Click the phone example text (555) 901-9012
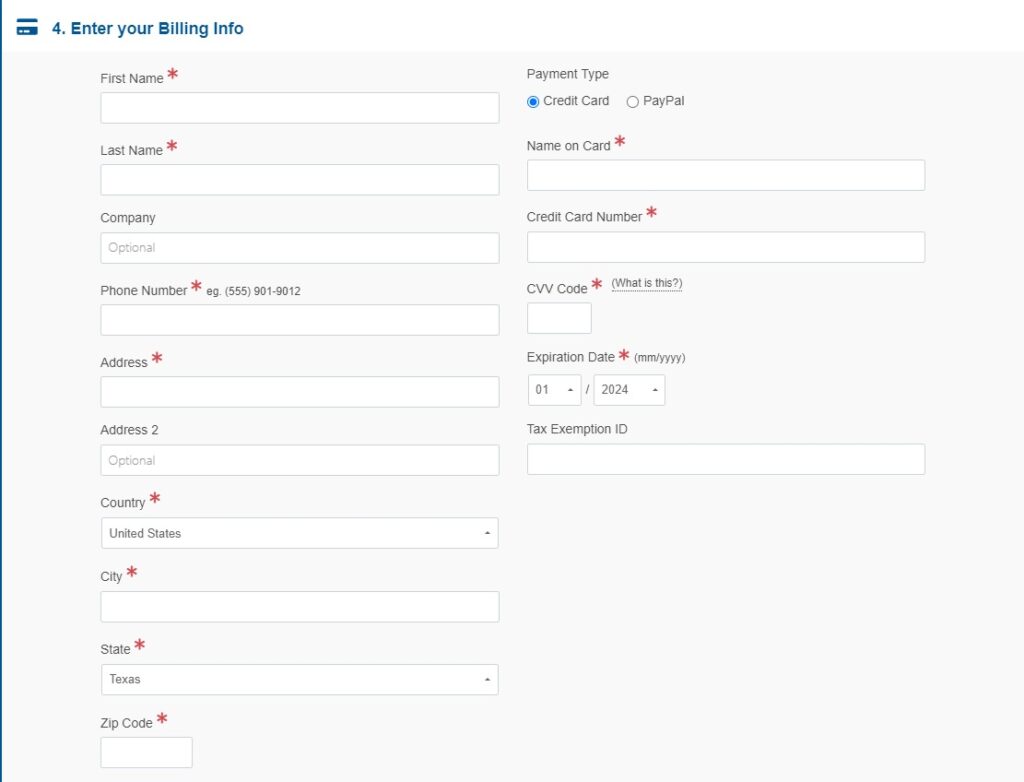The image size is (1024, 782). [263, 291]
